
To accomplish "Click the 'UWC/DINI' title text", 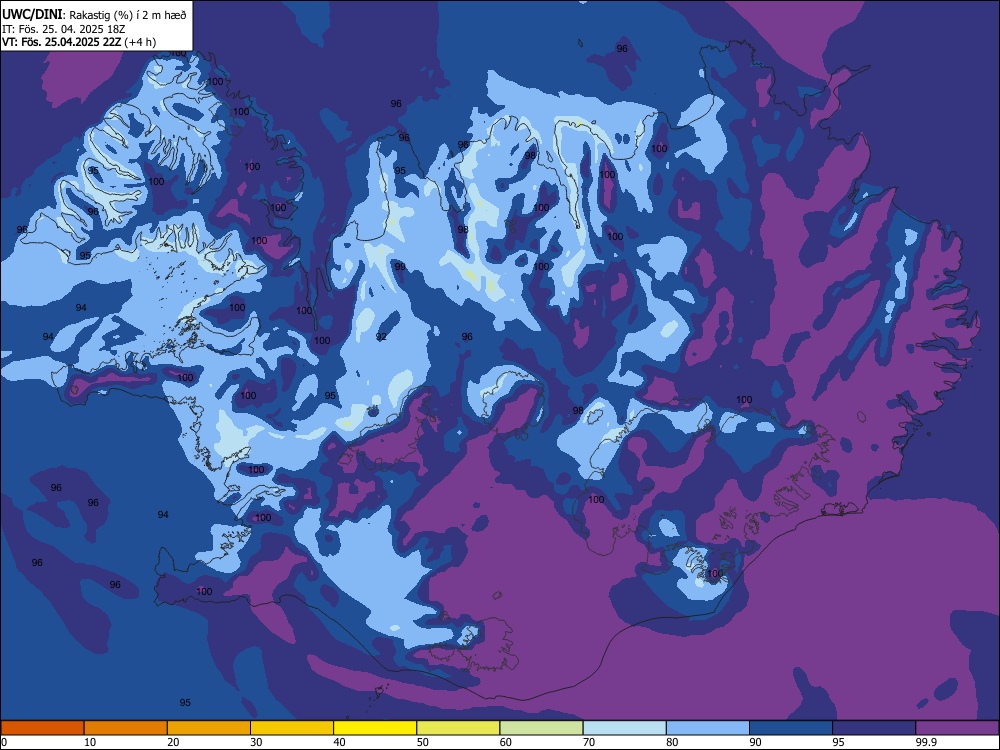I will [32, 14].
